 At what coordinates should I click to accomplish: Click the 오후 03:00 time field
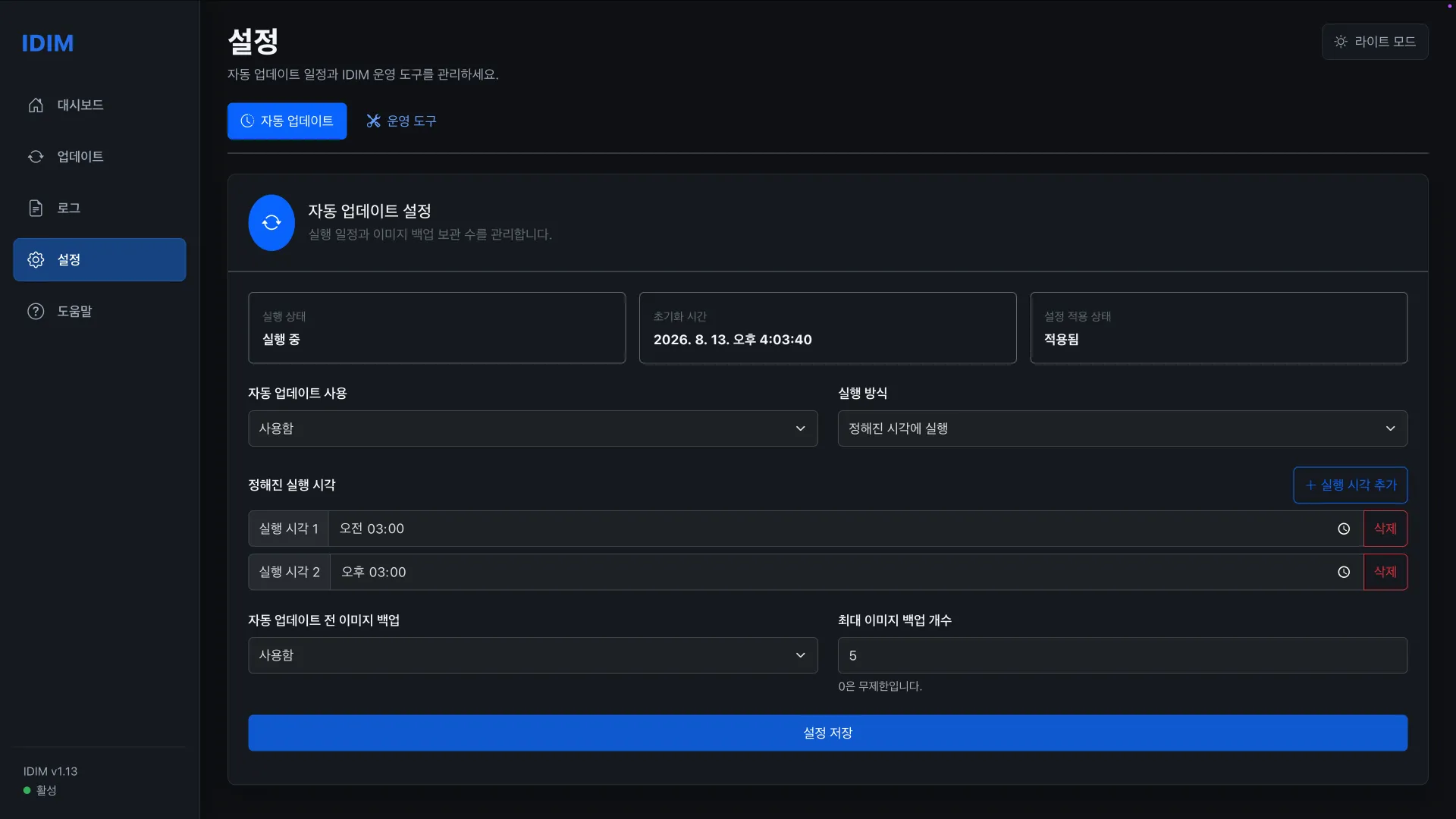pyautogui.click(x=846, y=573)
